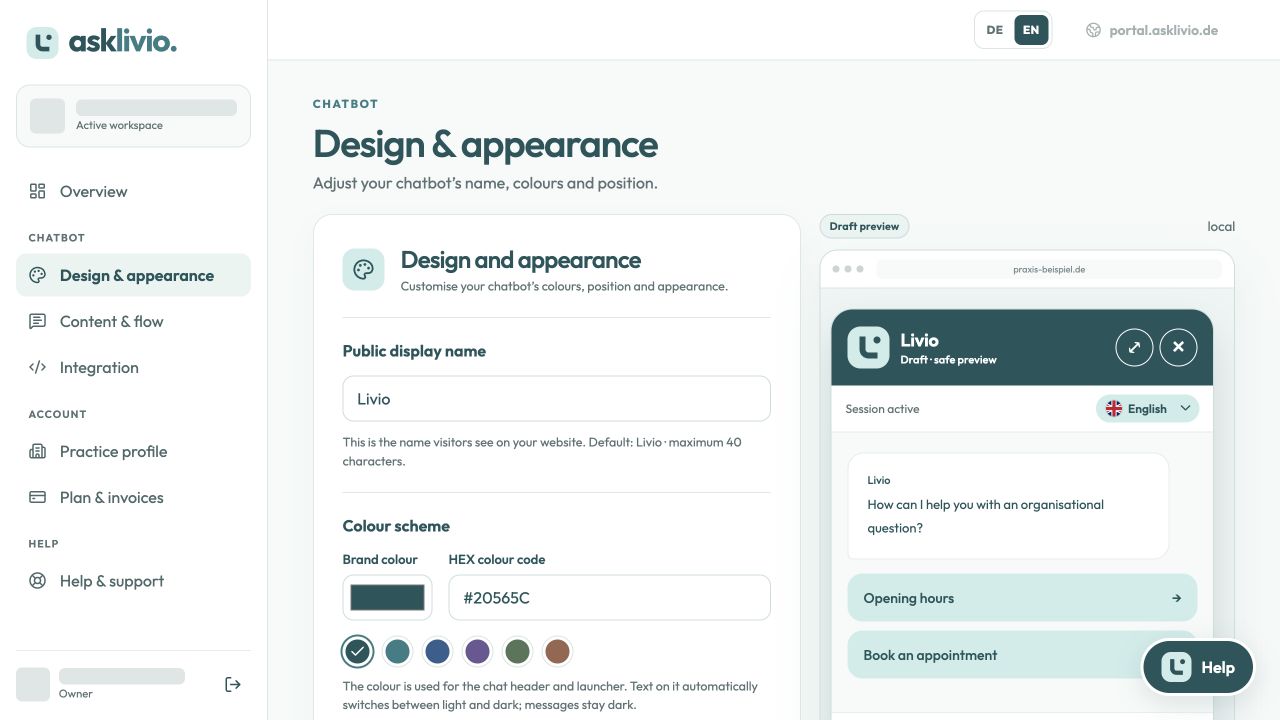Viewport: 1280px width, 720px height.
Task: Select the blue colour preset
Action: pos(437,652)
